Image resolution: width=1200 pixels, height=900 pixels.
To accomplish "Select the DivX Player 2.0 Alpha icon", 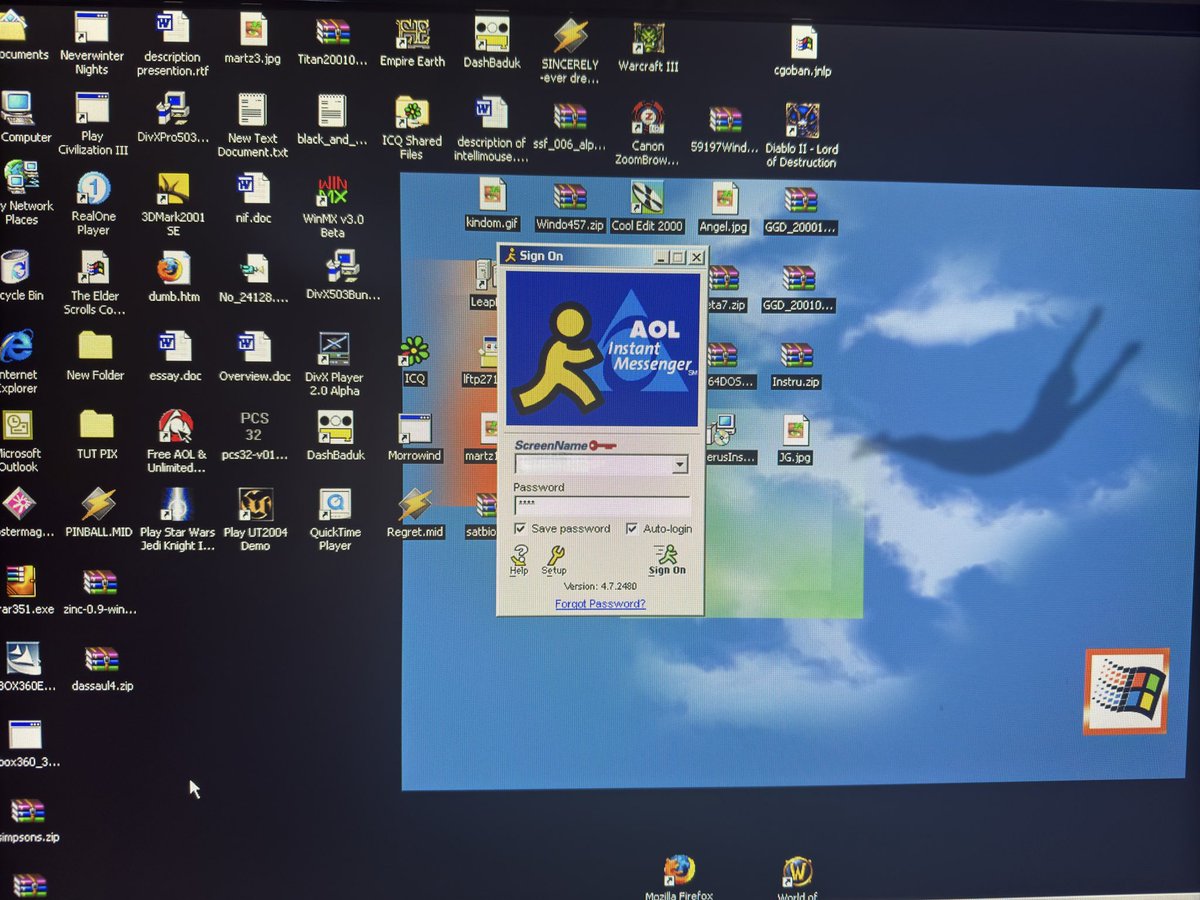I will click(333, 349).
